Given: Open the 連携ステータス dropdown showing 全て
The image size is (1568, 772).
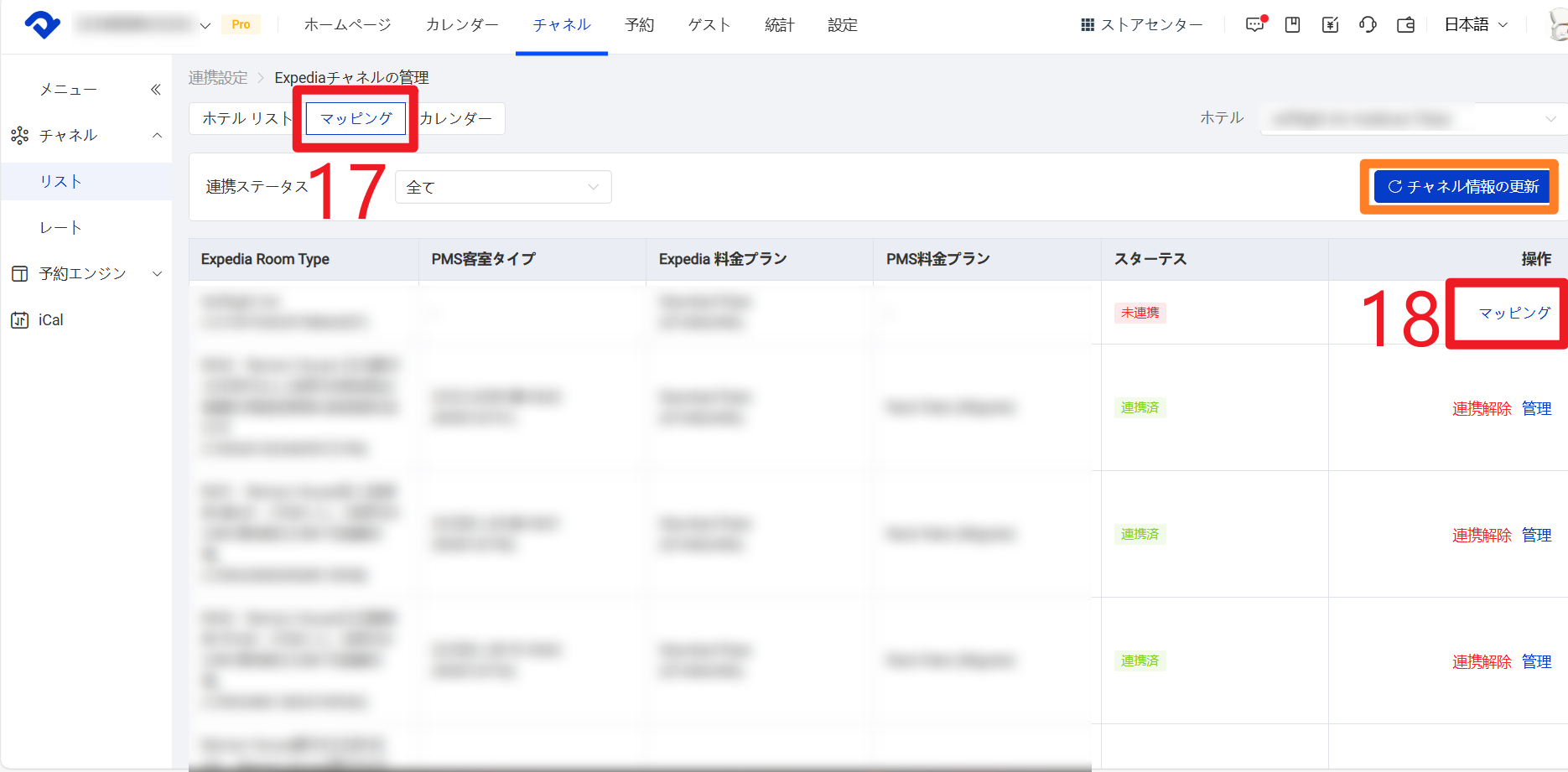Looking at the screenshot, I should (x=503, y=187).
